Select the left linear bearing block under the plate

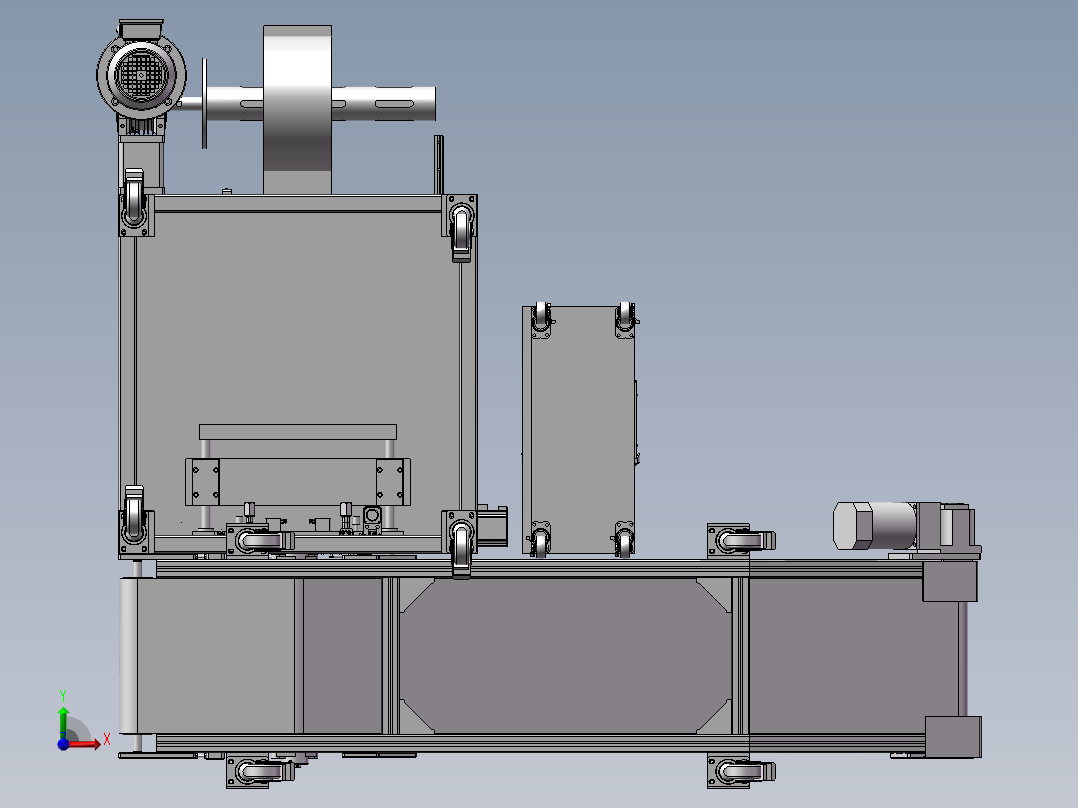tap(205, 482)
